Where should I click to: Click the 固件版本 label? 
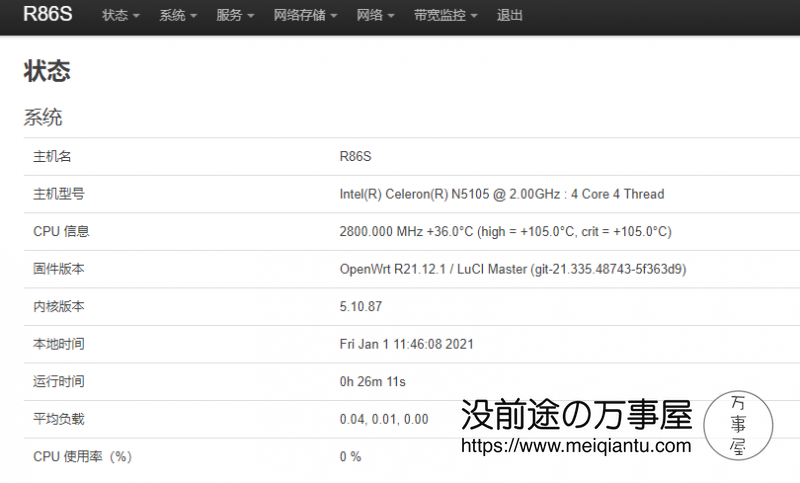click(x=59, y=269)
